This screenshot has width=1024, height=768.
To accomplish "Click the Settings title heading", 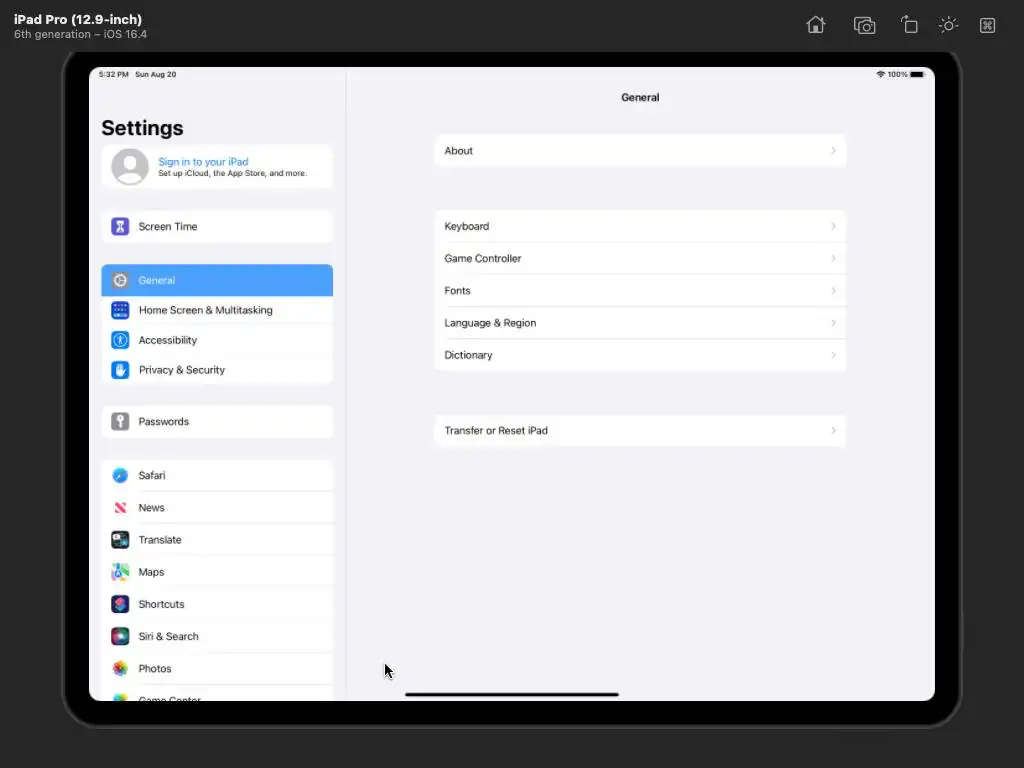I will tap(142, 128).
